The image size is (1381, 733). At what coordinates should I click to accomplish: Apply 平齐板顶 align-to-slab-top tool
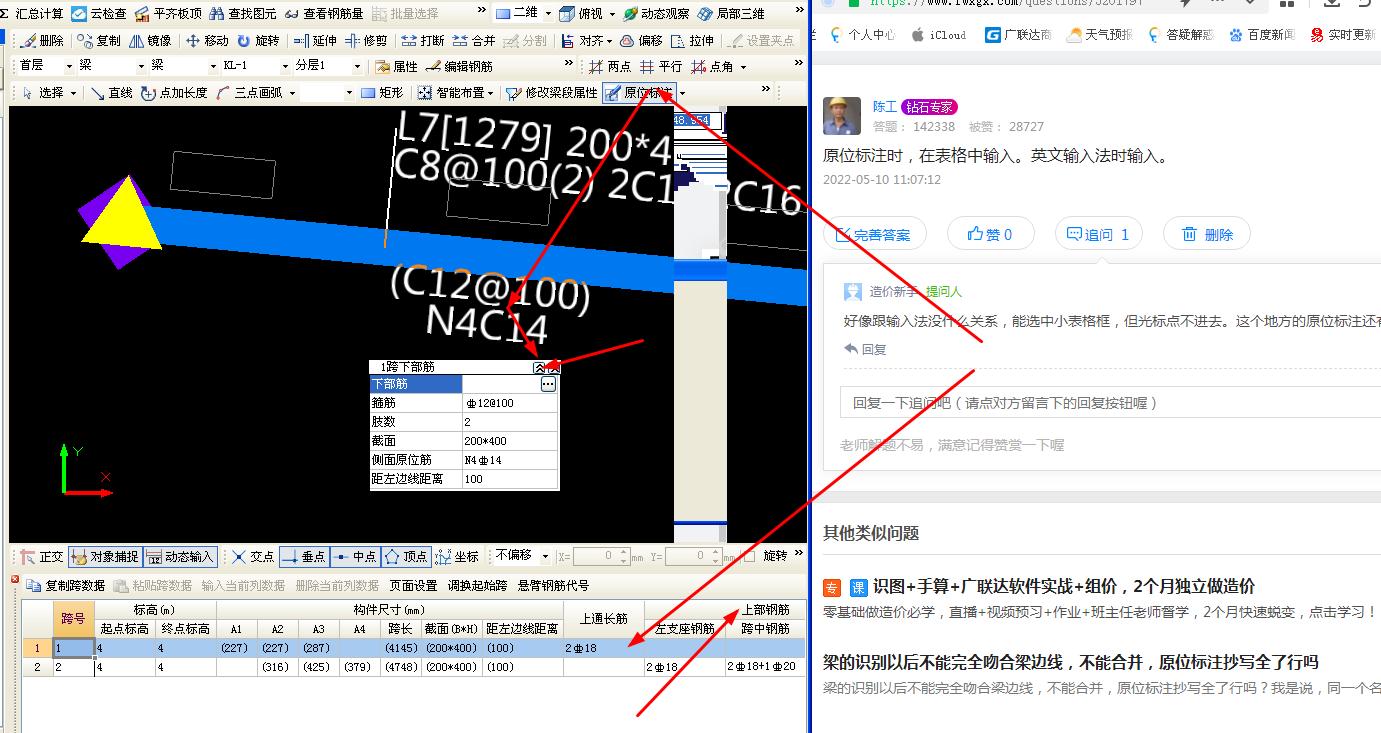[x=167, y=14]
